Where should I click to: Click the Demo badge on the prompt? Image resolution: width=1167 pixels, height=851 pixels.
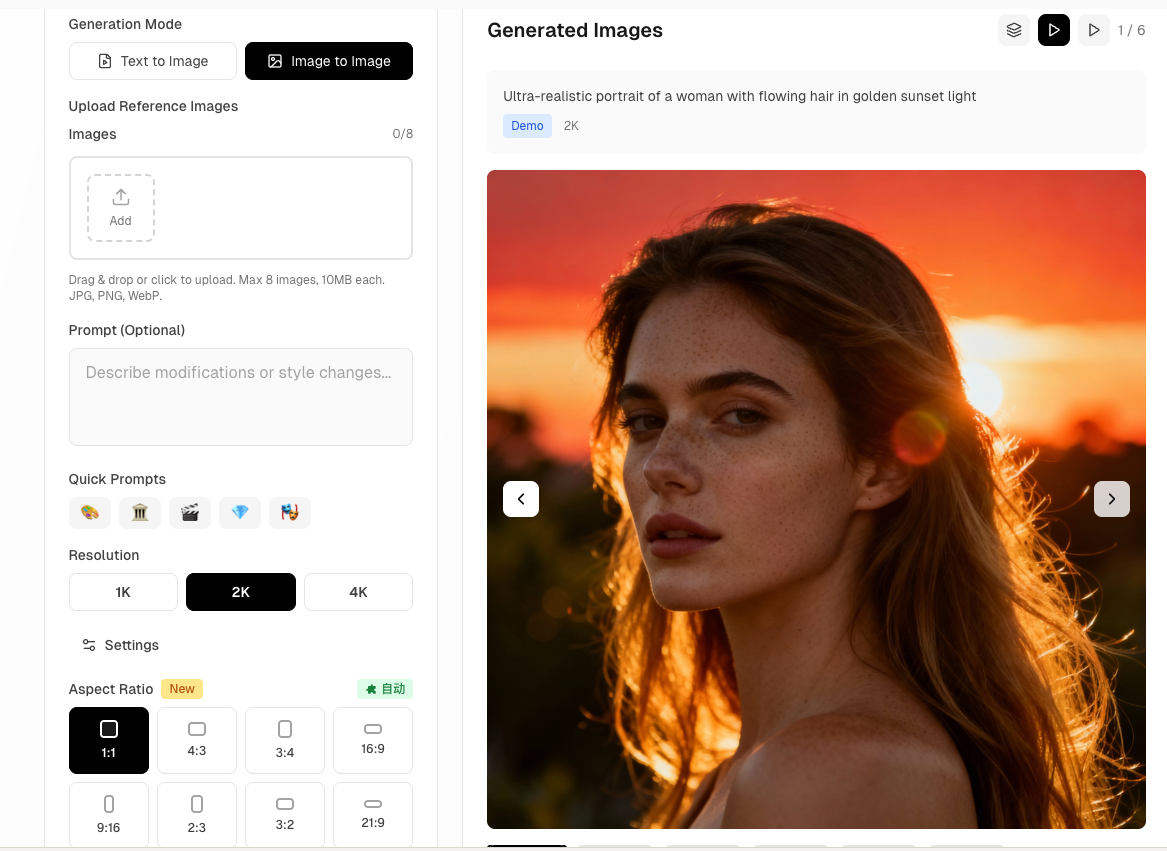click(x=527, y=125)
